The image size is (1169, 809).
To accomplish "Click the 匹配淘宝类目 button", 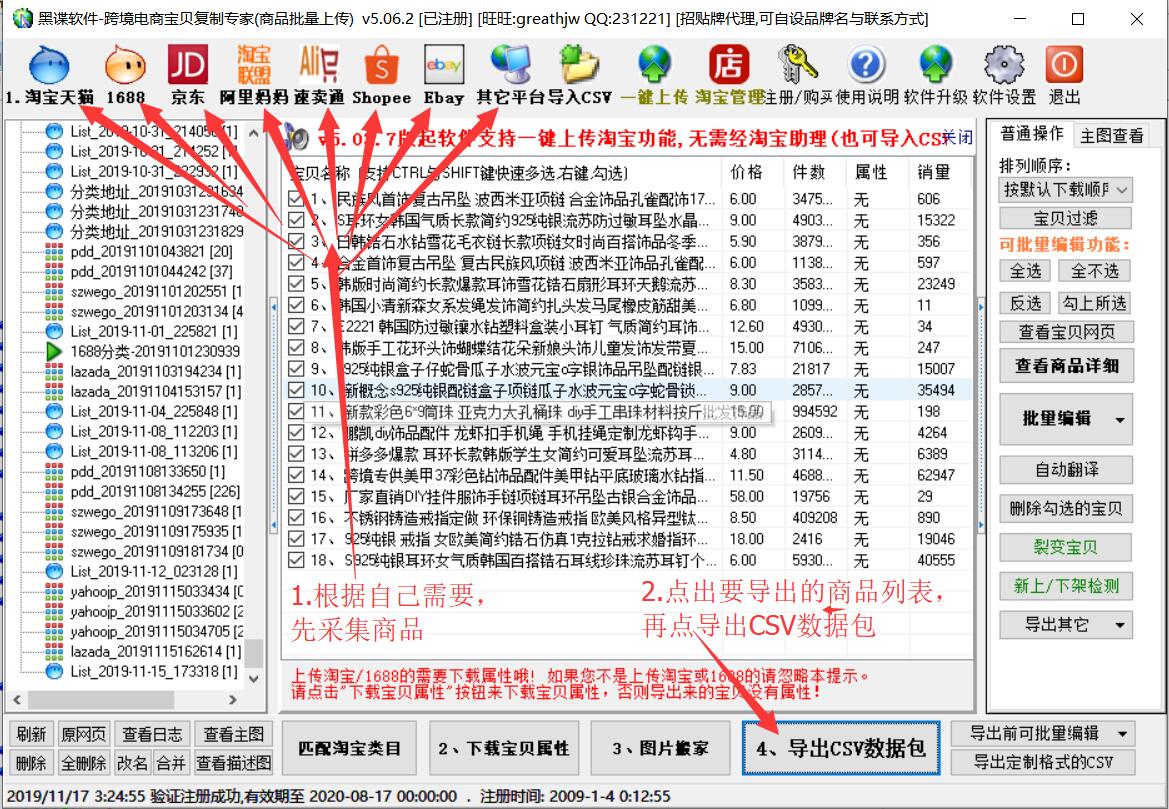I will click(x=349, y=748).
